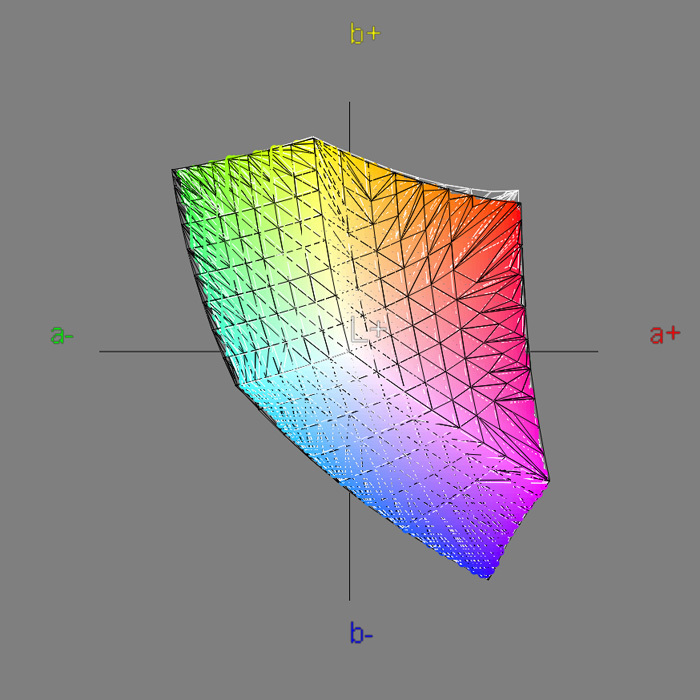This screenshot has width=700, height=700.
Task: Click the blue b- axis label
Action: click(361, 633)
